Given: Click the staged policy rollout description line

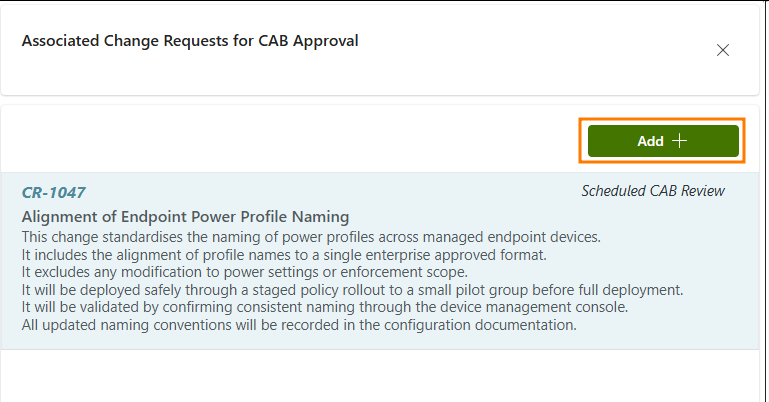Looking at the screenshot, I should [x=351, y=290].
